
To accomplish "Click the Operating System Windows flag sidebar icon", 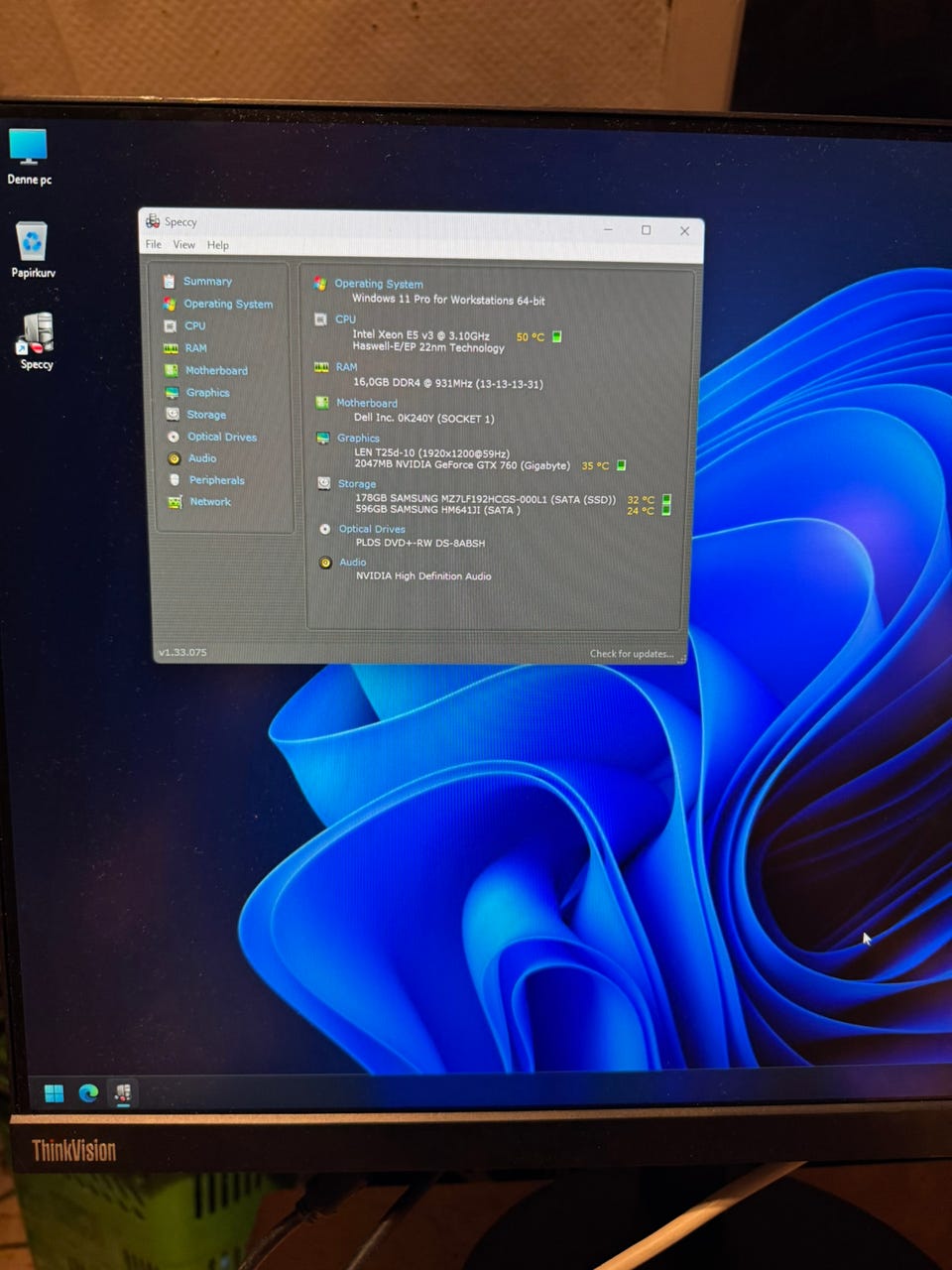I will tap(169, 304).
